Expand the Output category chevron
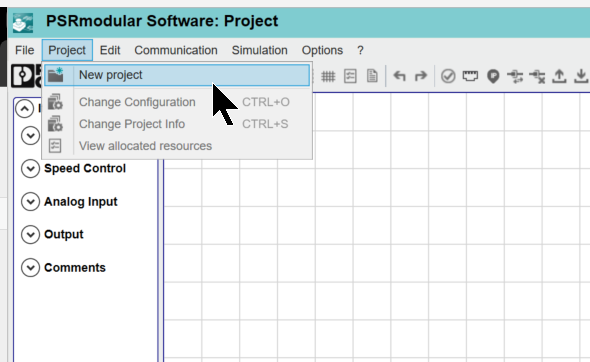 pos(30,234)
